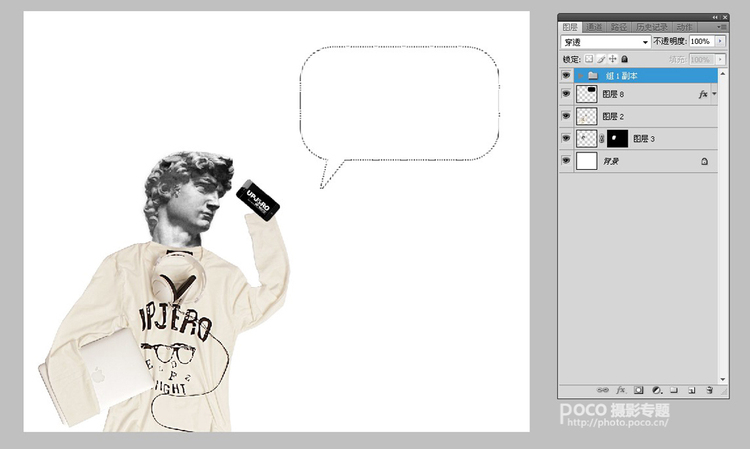Click the lock all padlock icon
Image resolution: width=750 pixels, height=449 pixels.
[625, 59]
